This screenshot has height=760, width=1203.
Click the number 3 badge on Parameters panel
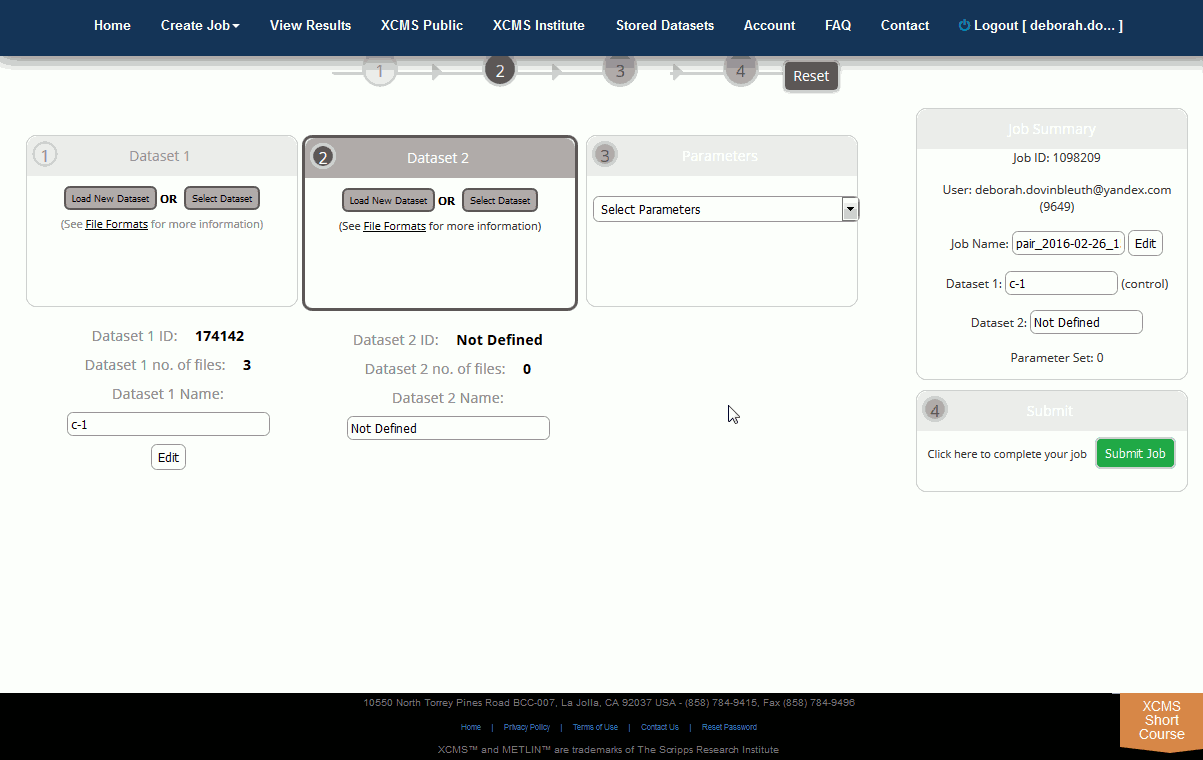point(604,155)
